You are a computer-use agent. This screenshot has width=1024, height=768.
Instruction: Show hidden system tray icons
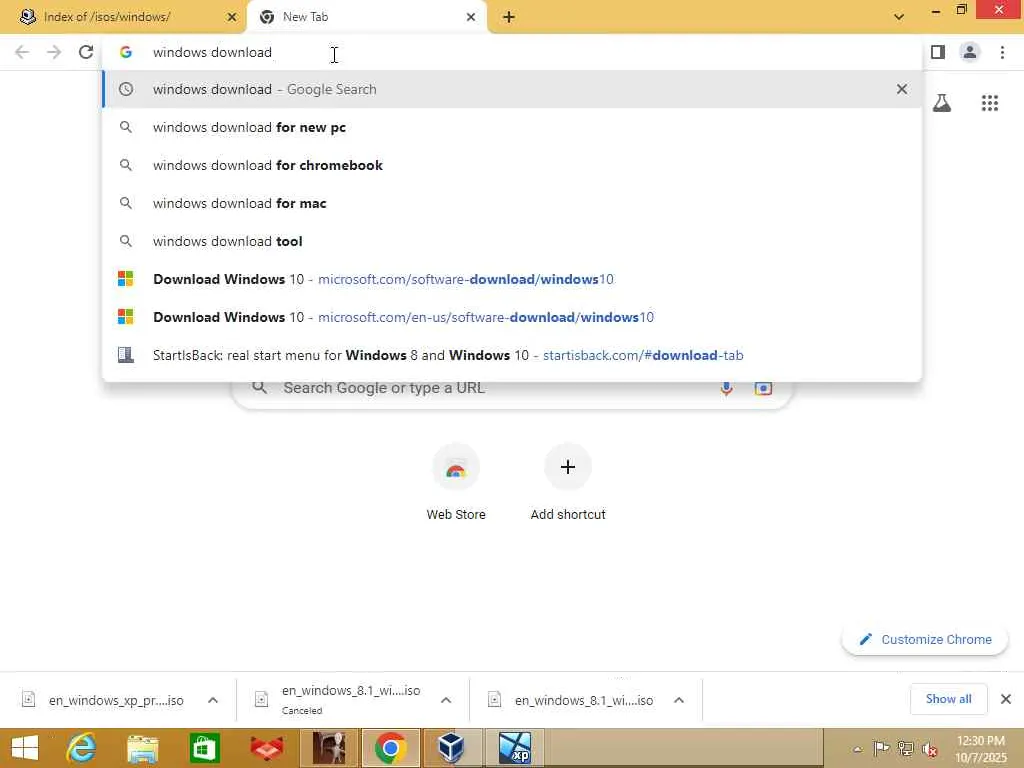point(857,749)
